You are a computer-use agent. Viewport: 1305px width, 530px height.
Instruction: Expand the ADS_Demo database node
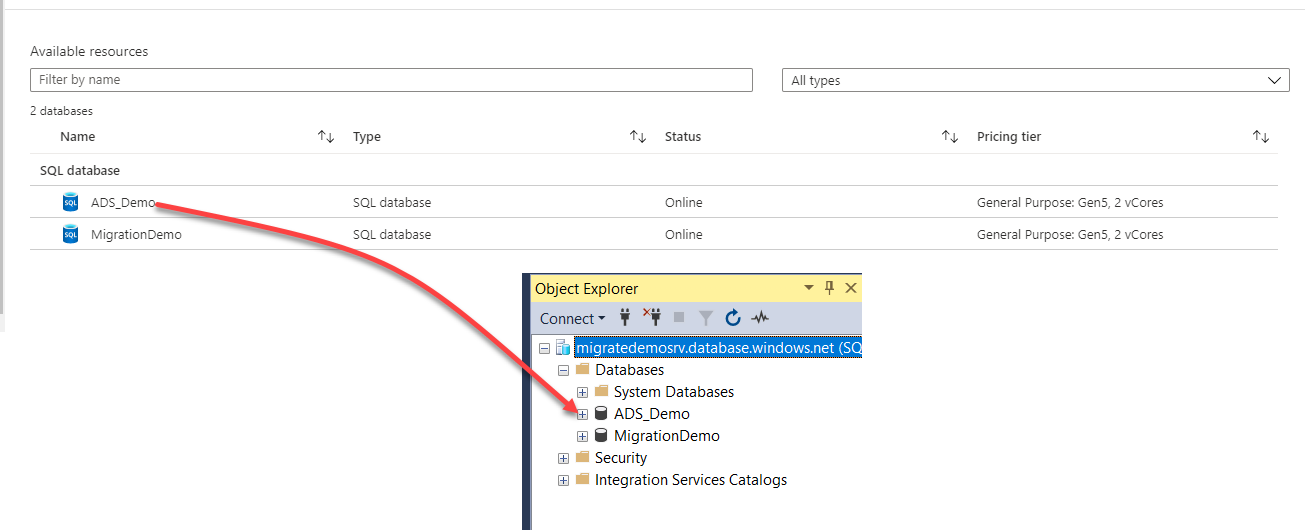coord(582,414)
